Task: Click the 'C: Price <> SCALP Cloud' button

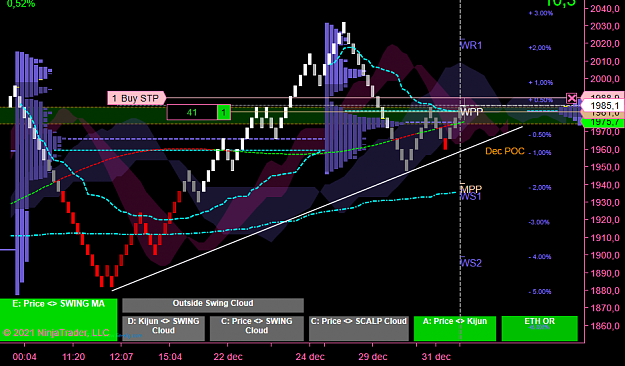Action: click(359, 328)
